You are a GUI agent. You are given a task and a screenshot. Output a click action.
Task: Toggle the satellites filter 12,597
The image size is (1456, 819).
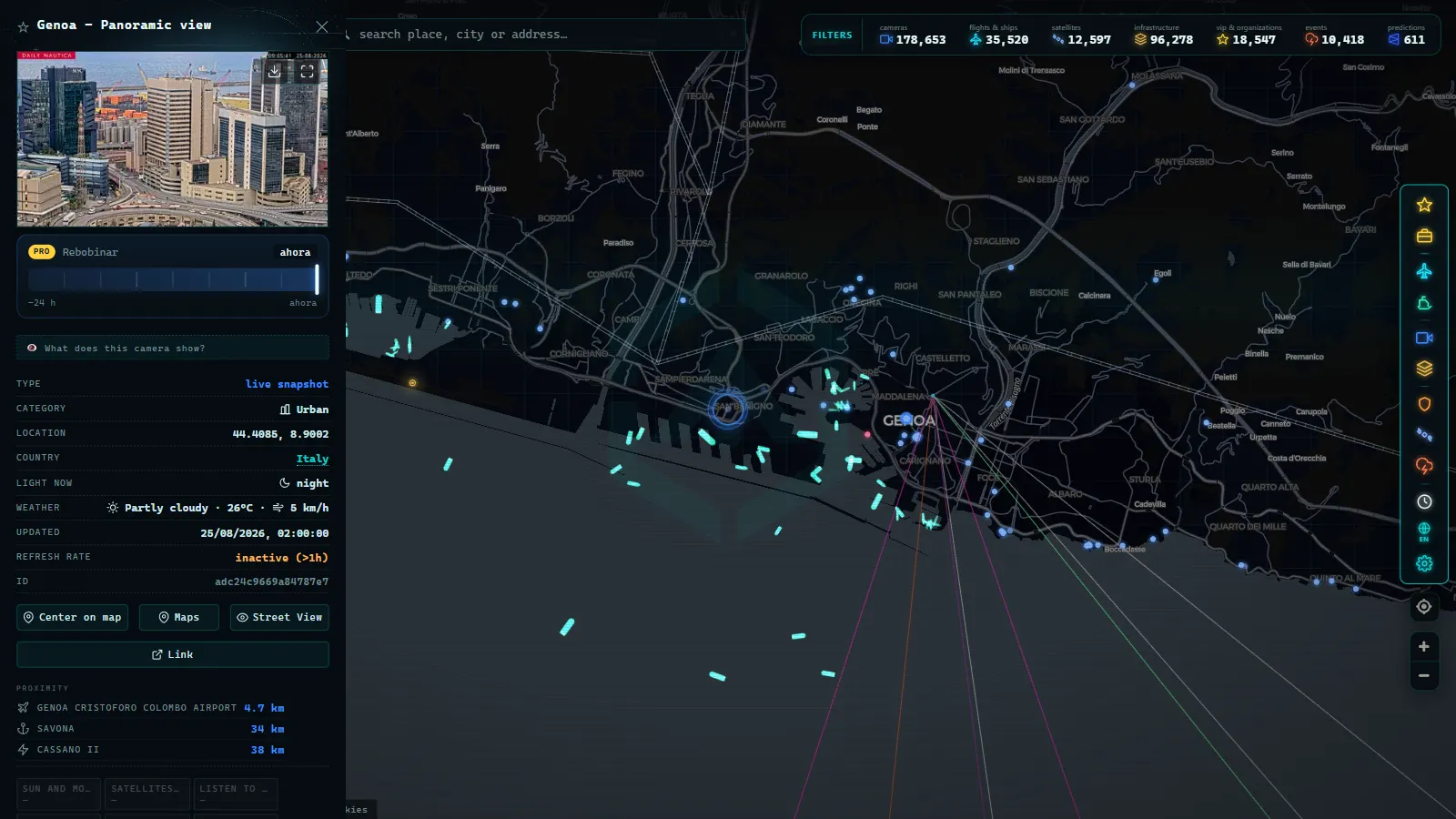click(x=1081, y=35)
